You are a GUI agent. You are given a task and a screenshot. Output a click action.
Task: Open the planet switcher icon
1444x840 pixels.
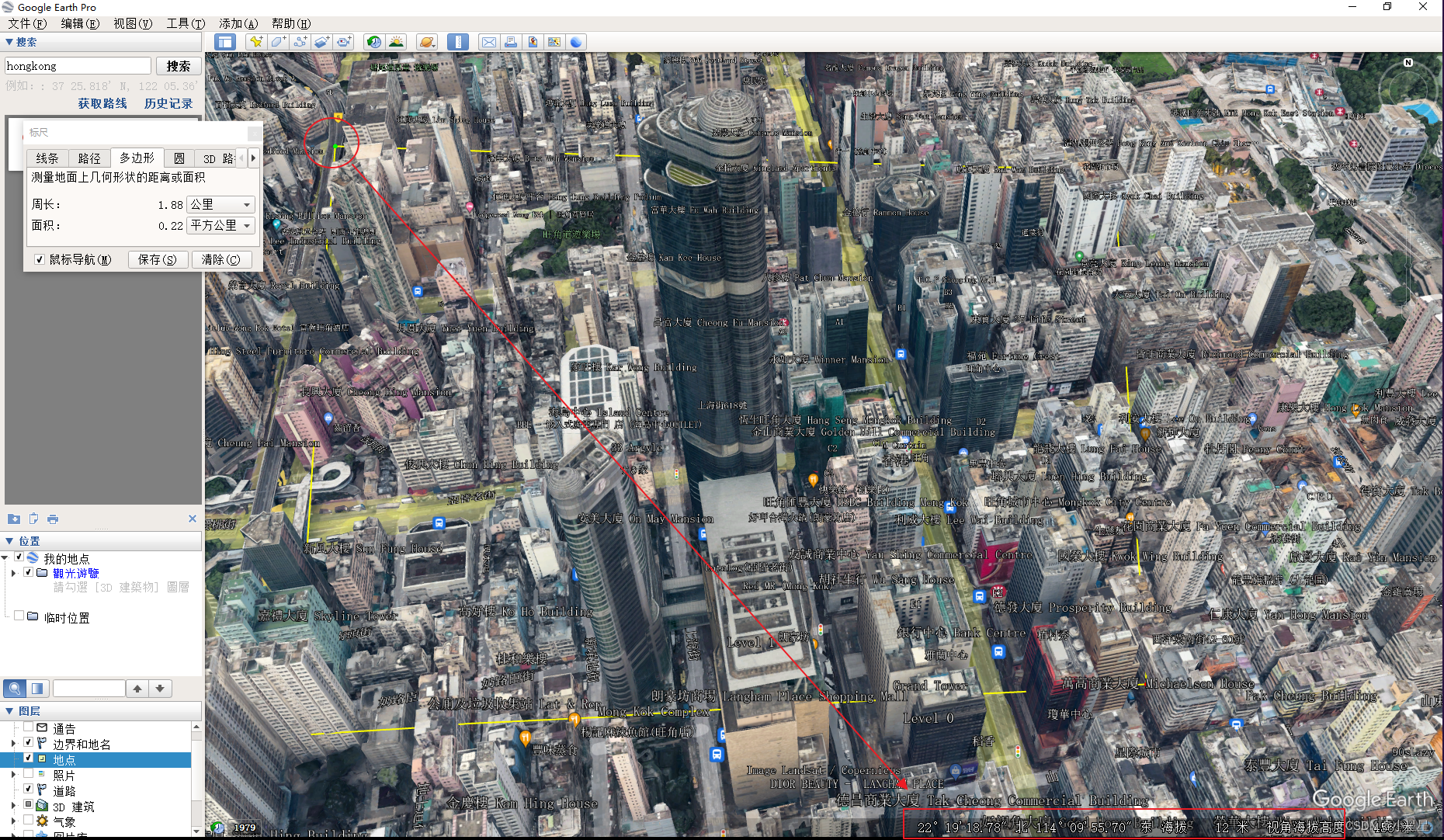[427, 42]
